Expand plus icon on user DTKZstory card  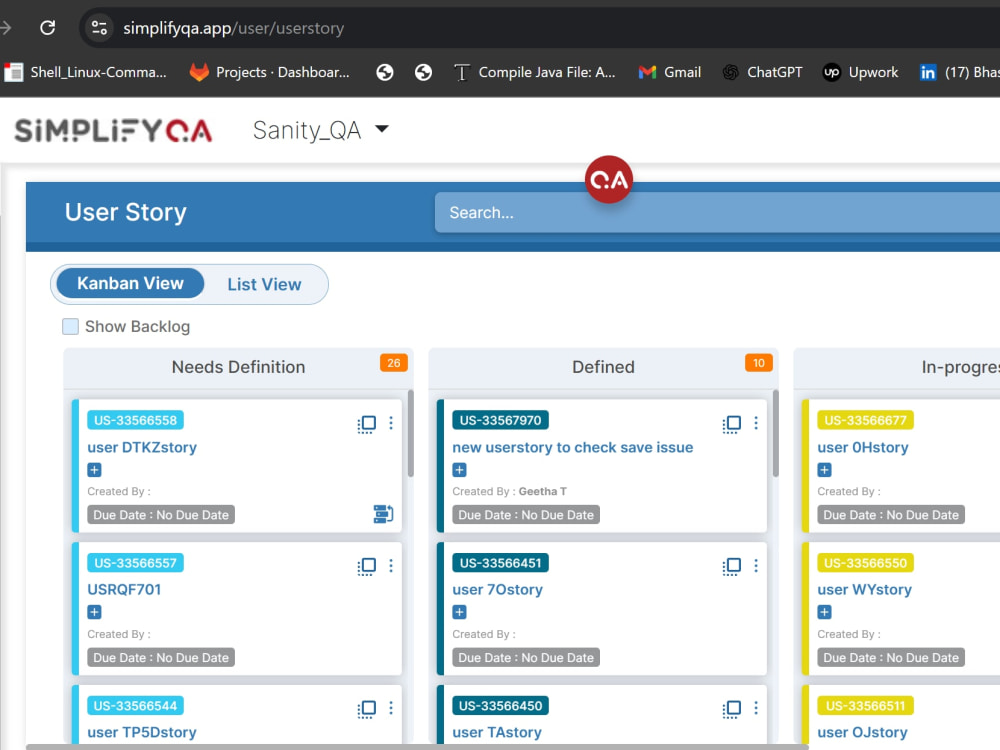click(x=94, y=470)
